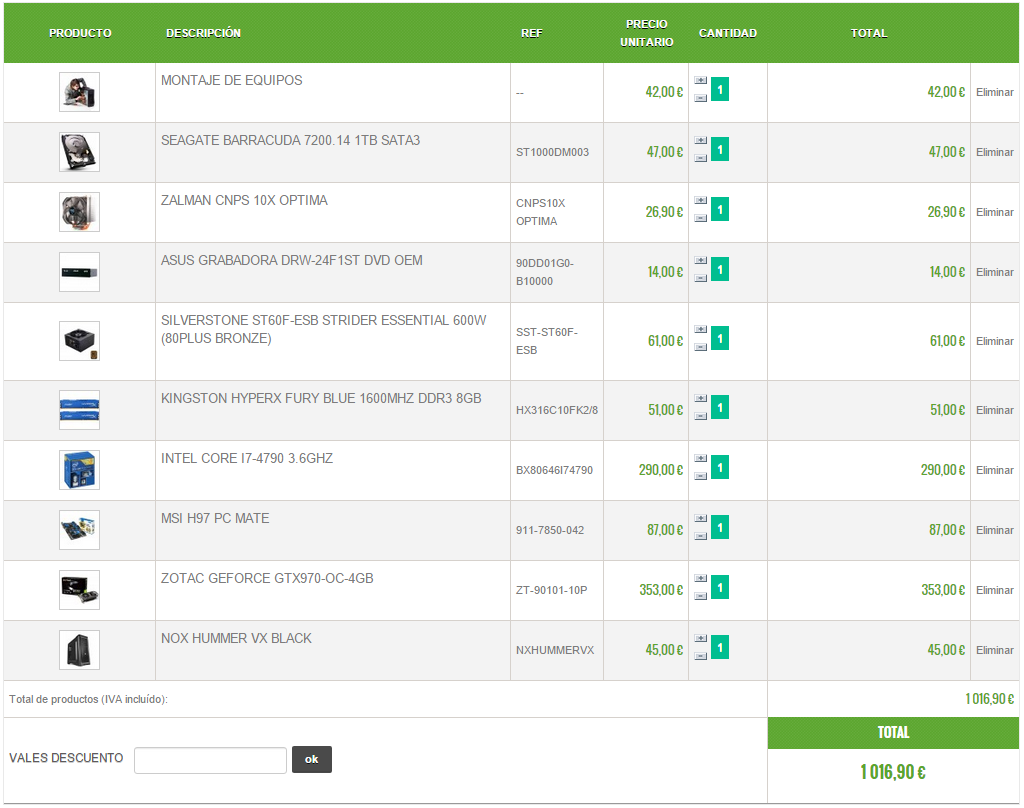Viewport: 1024px width, 808px height.
Task: Open the Nox Hummer case thumbnail
Action: coord(80,651)
